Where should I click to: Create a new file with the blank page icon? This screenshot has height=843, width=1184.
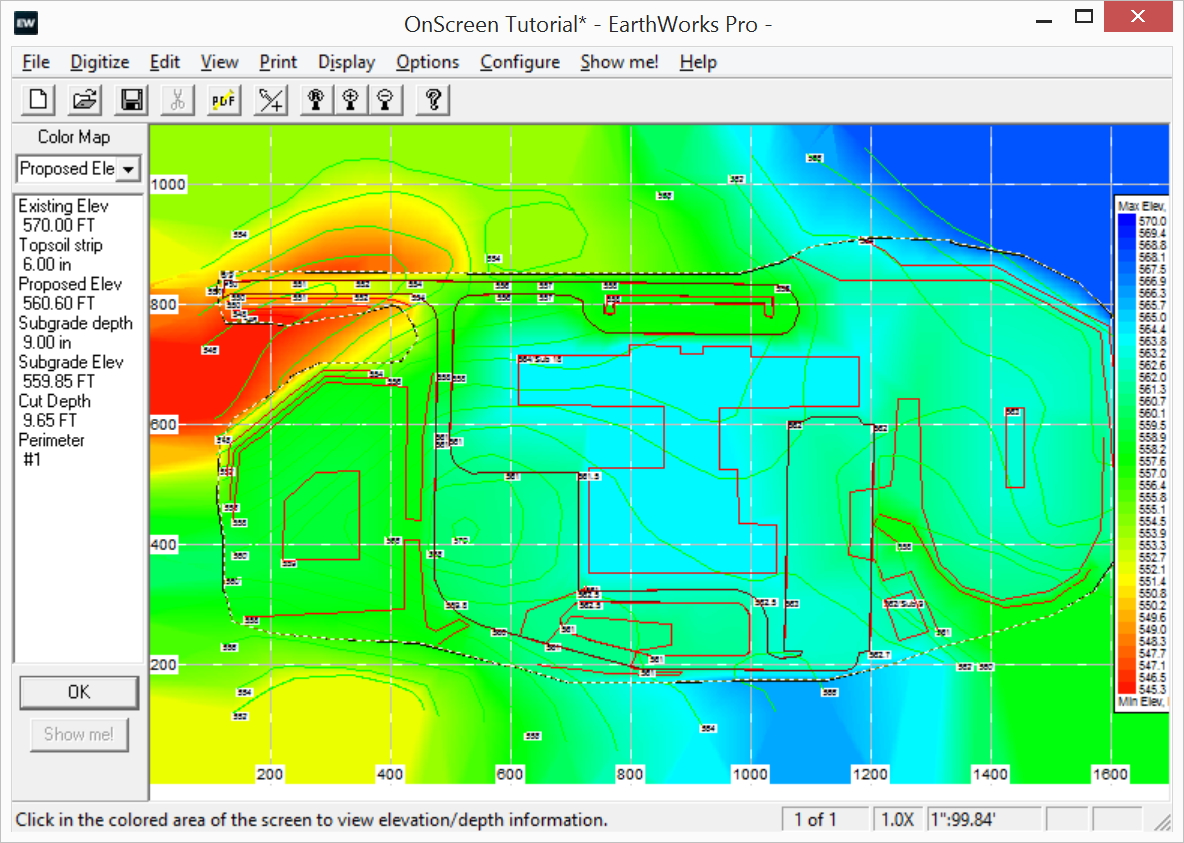click(x=38, y=100)
